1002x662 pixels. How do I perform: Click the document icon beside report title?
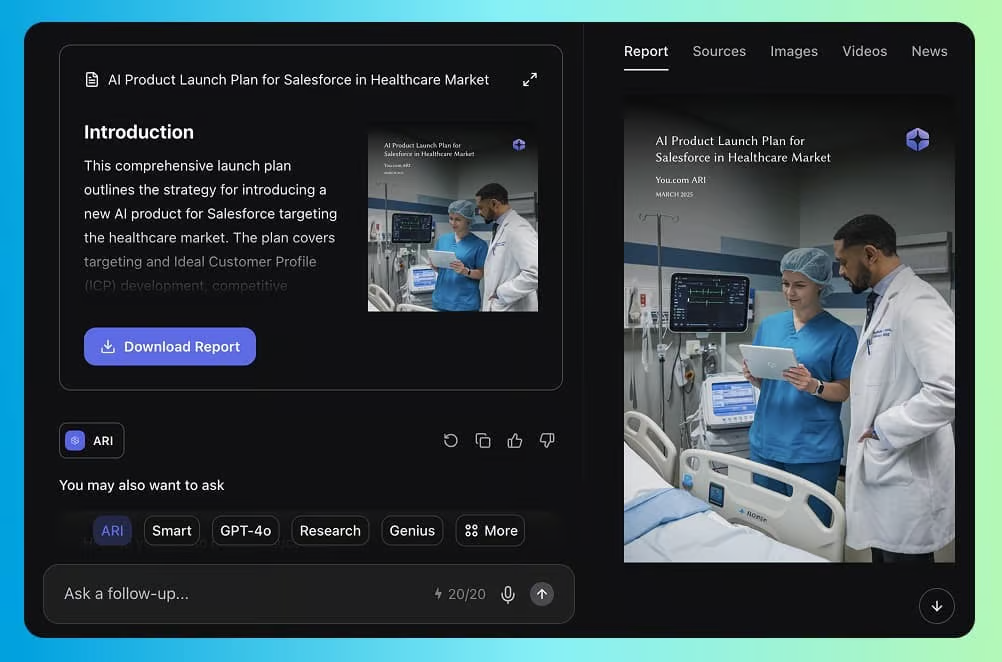coord(92,80)
